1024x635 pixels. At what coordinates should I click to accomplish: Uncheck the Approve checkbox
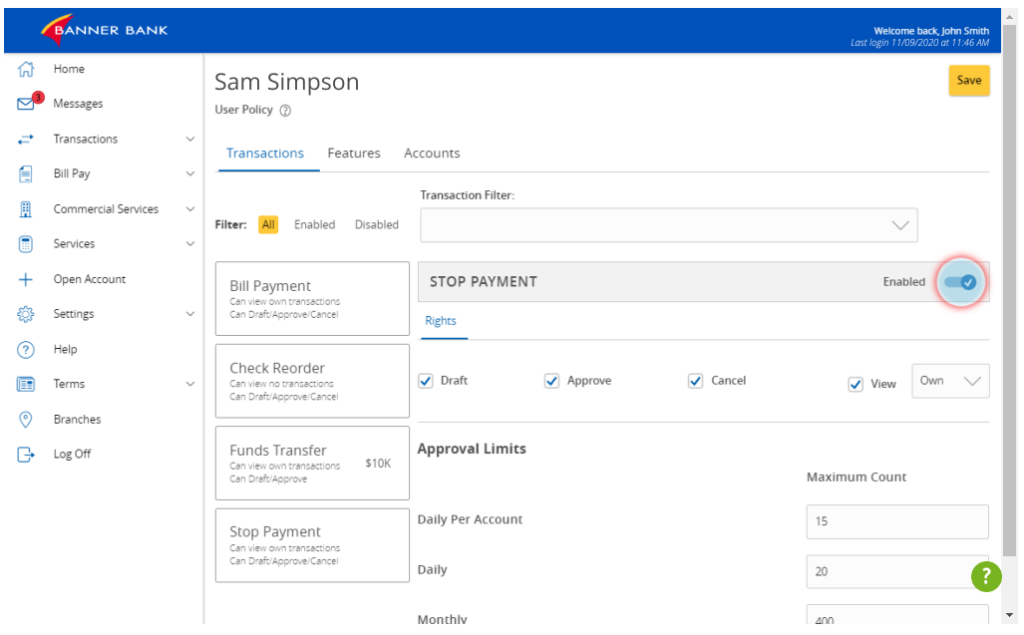tap(552, 380)
